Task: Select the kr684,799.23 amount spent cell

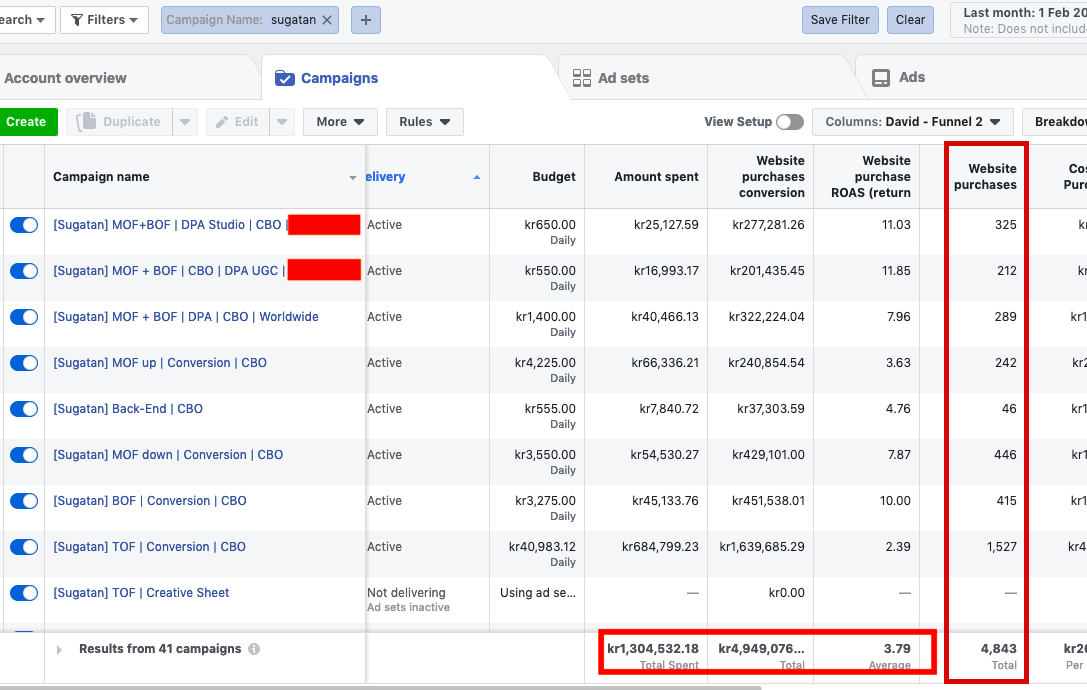Action: 660,546
